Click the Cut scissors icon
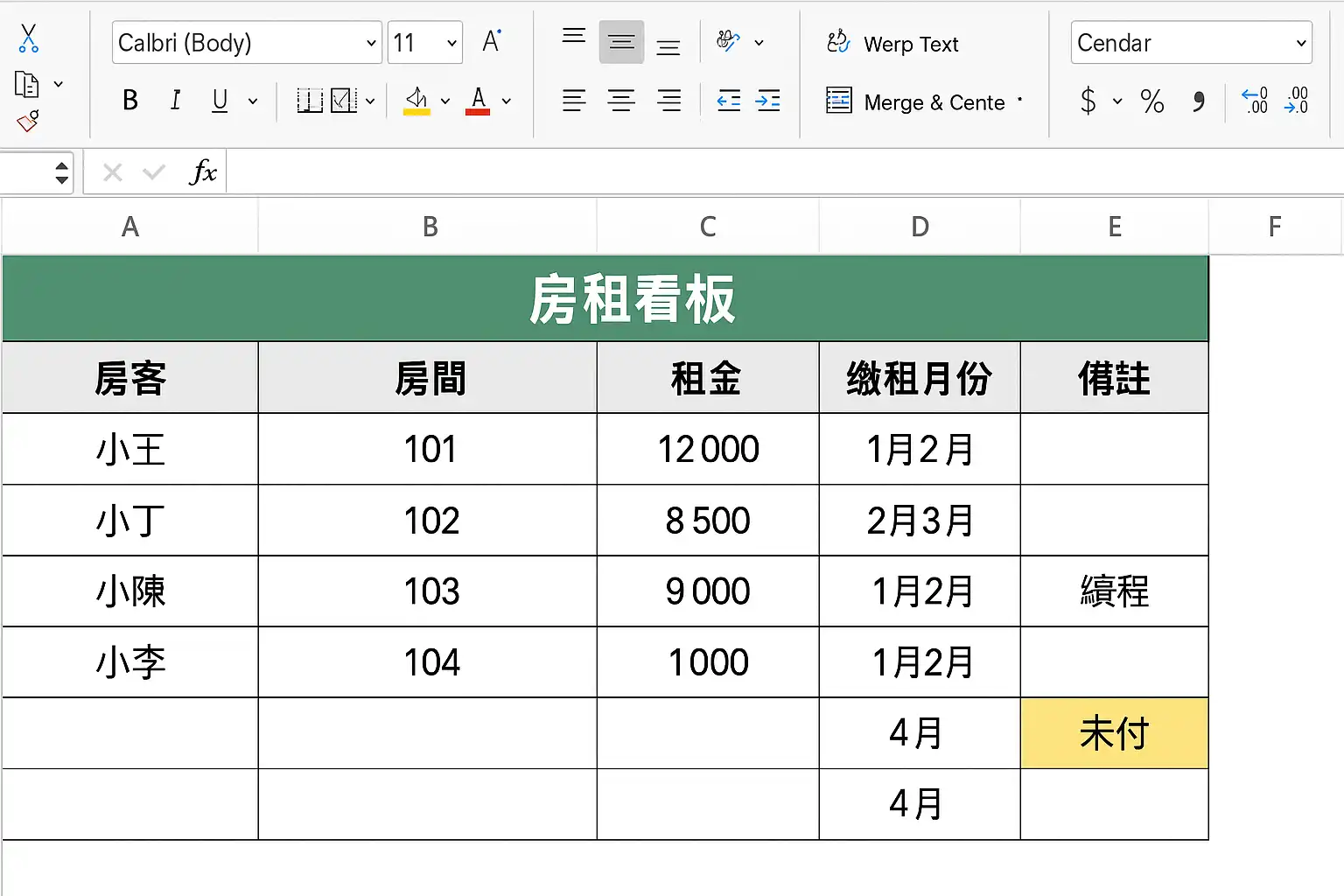This screenshot has height=896, width=1344. [28, 38]
